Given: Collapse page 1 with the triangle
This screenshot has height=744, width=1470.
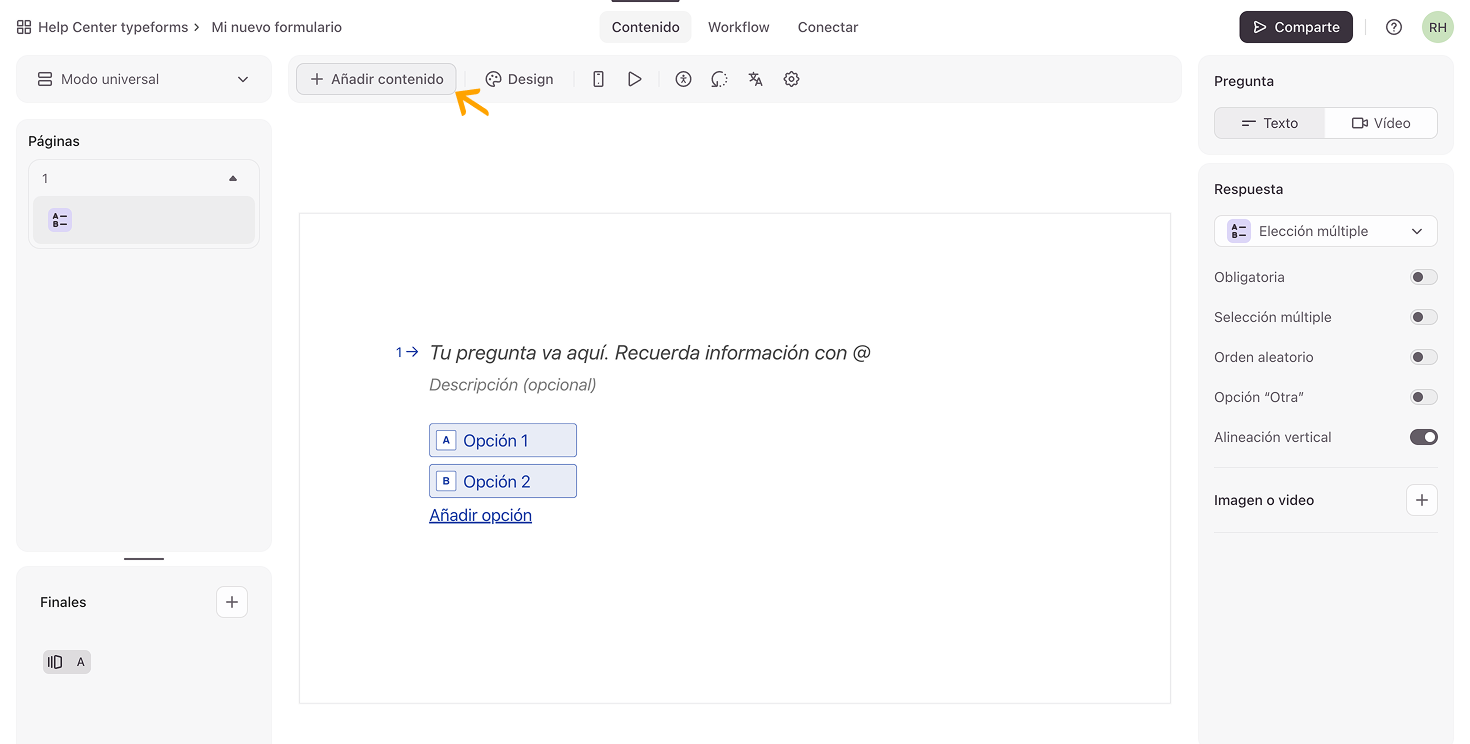Looking at the screenshot, I should click(233, 178).
